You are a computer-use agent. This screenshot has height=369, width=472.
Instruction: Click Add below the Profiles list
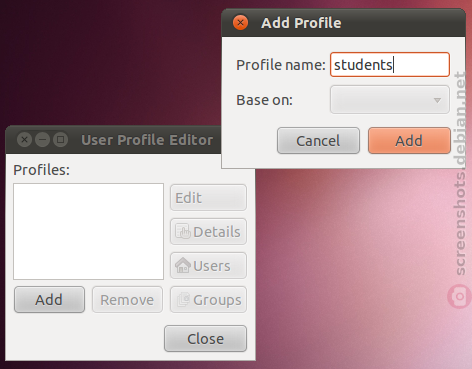click(x=49, y=299)
